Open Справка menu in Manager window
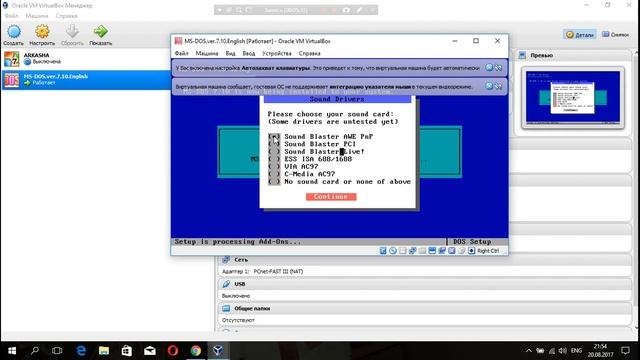The image size is (640, 360). coord(67,16)
